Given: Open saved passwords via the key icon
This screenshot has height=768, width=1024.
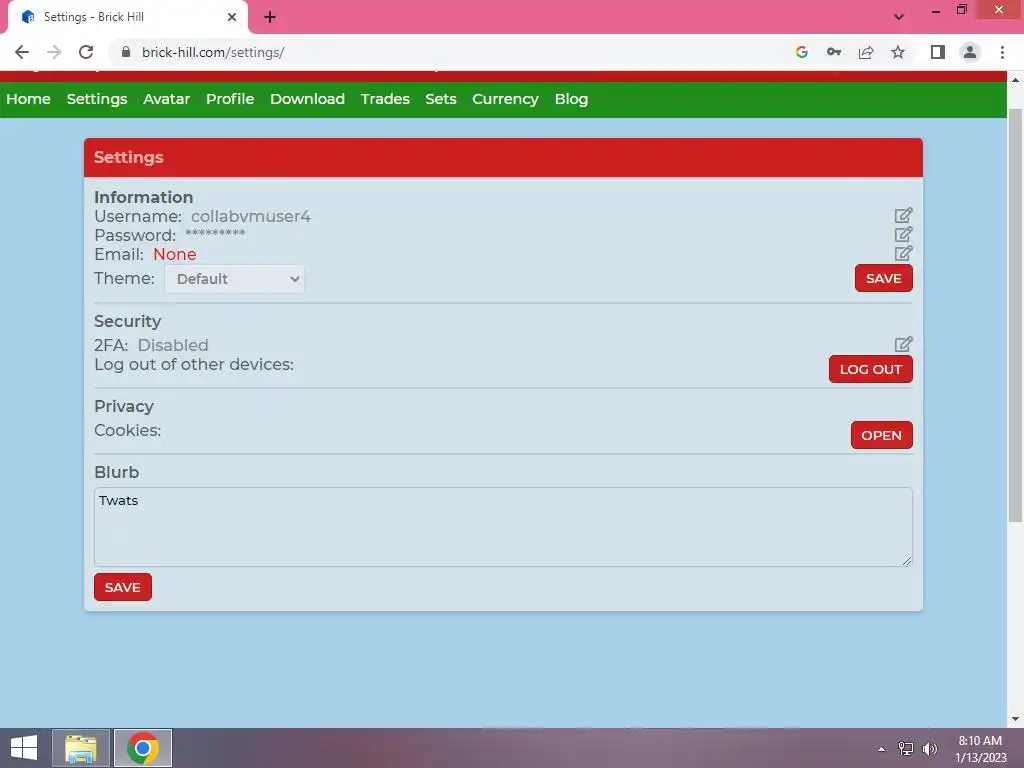Looking at the screenshot, I should pyautogui.click(x=834, y=52).
